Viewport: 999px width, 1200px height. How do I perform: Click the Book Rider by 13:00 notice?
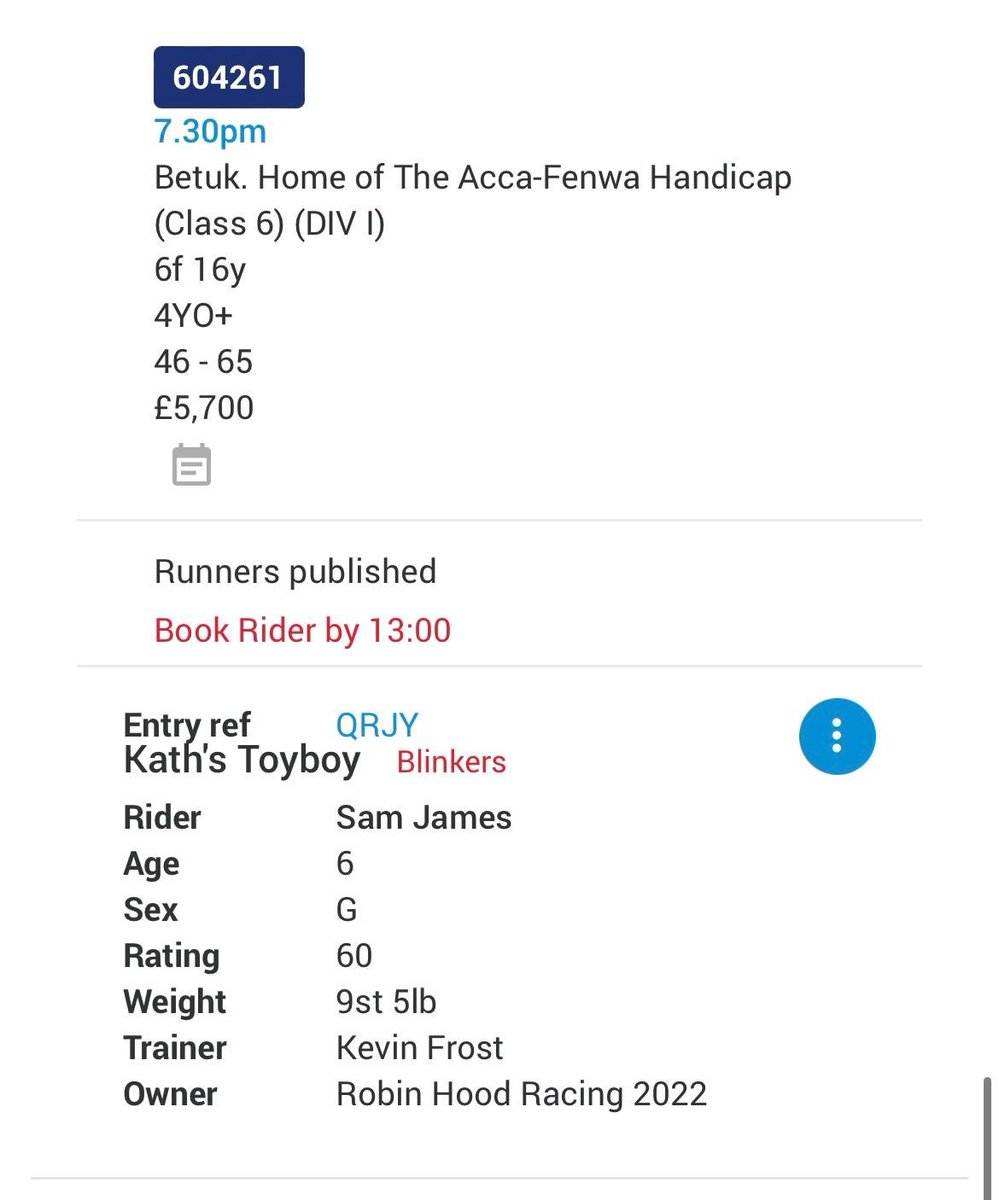tap(302, 630)
